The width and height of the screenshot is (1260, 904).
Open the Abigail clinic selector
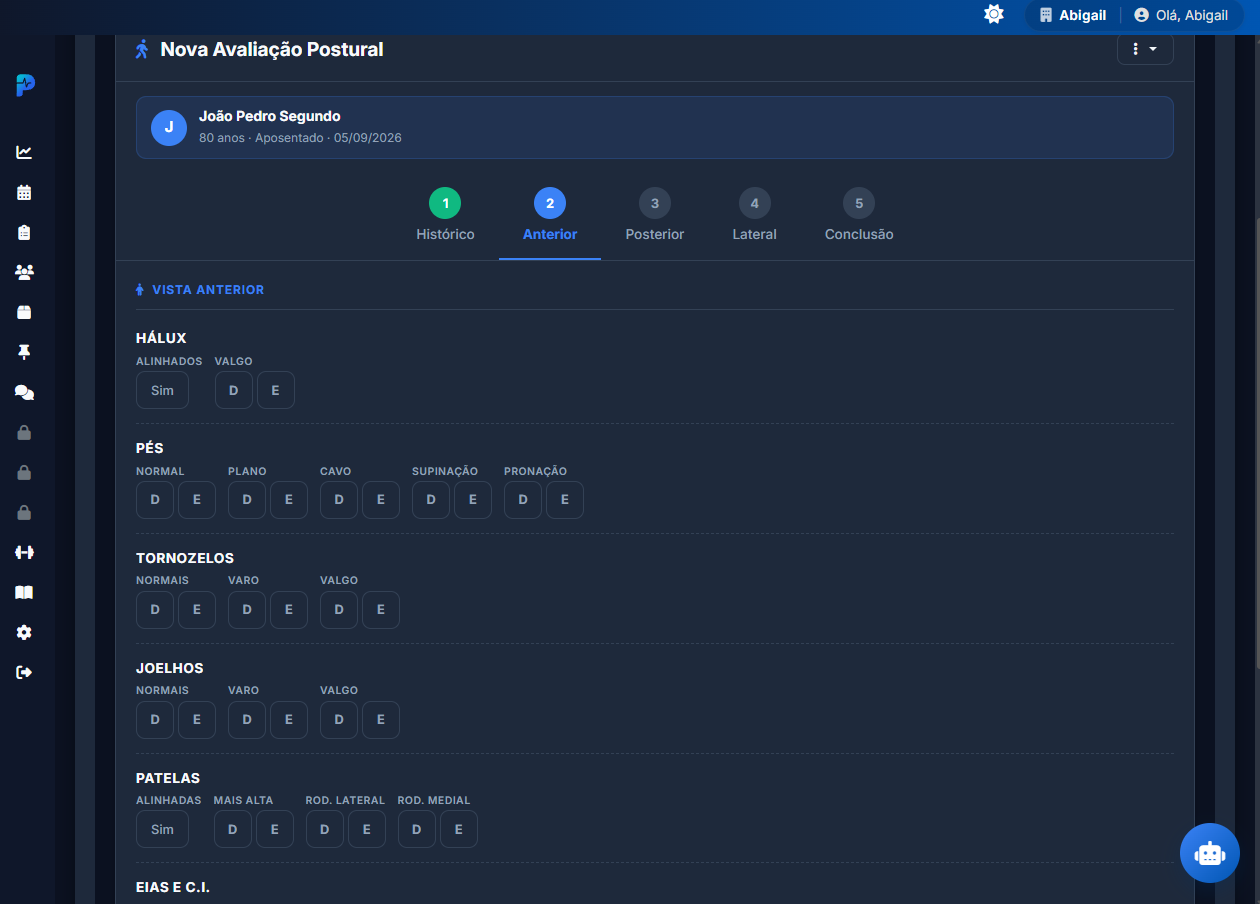pyautogui.click(x=1073, y=15)
